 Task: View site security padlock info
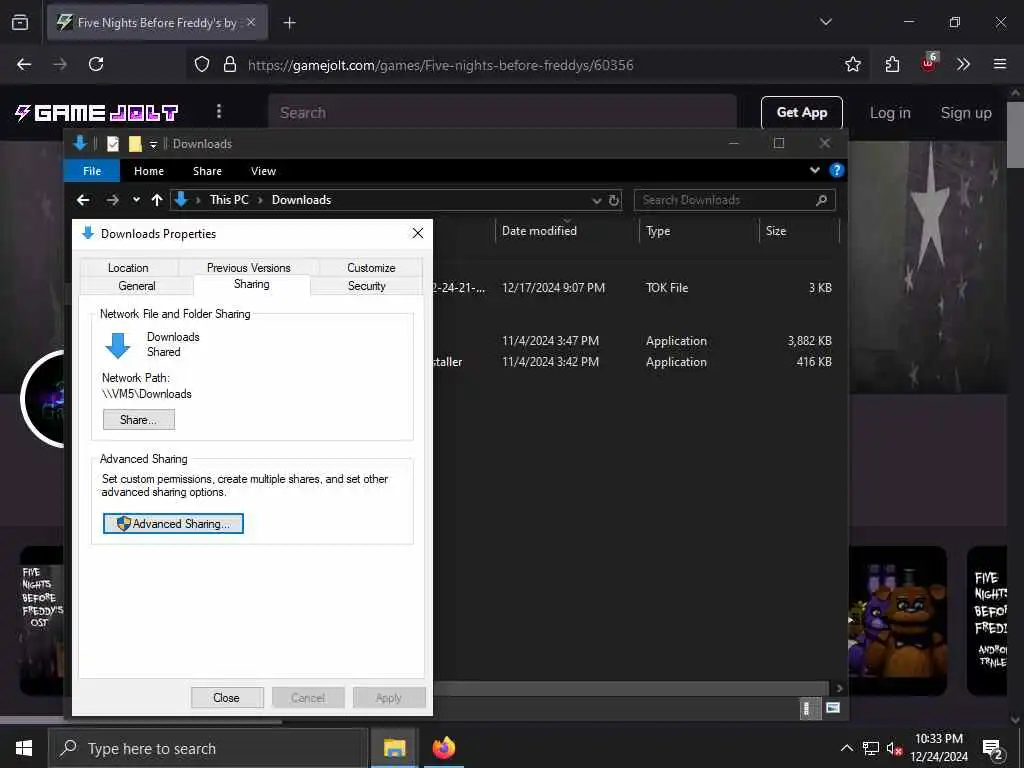click(229, 64)
